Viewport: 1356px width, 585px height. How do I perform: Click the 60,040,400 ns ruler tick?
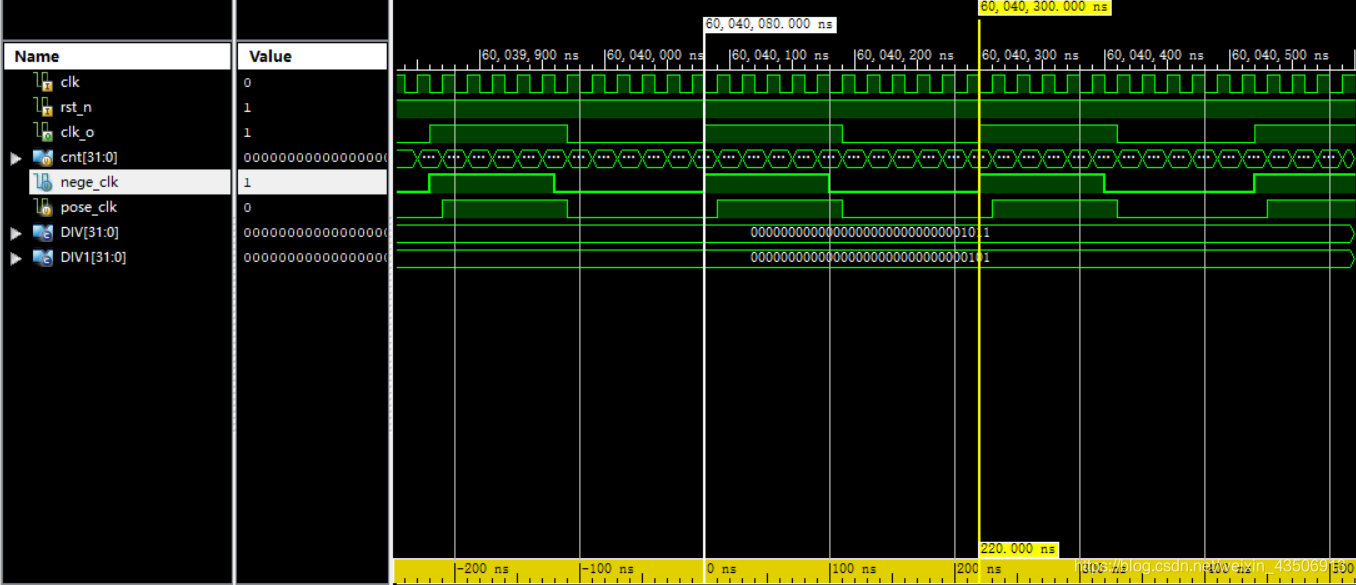pos(1155,56)
